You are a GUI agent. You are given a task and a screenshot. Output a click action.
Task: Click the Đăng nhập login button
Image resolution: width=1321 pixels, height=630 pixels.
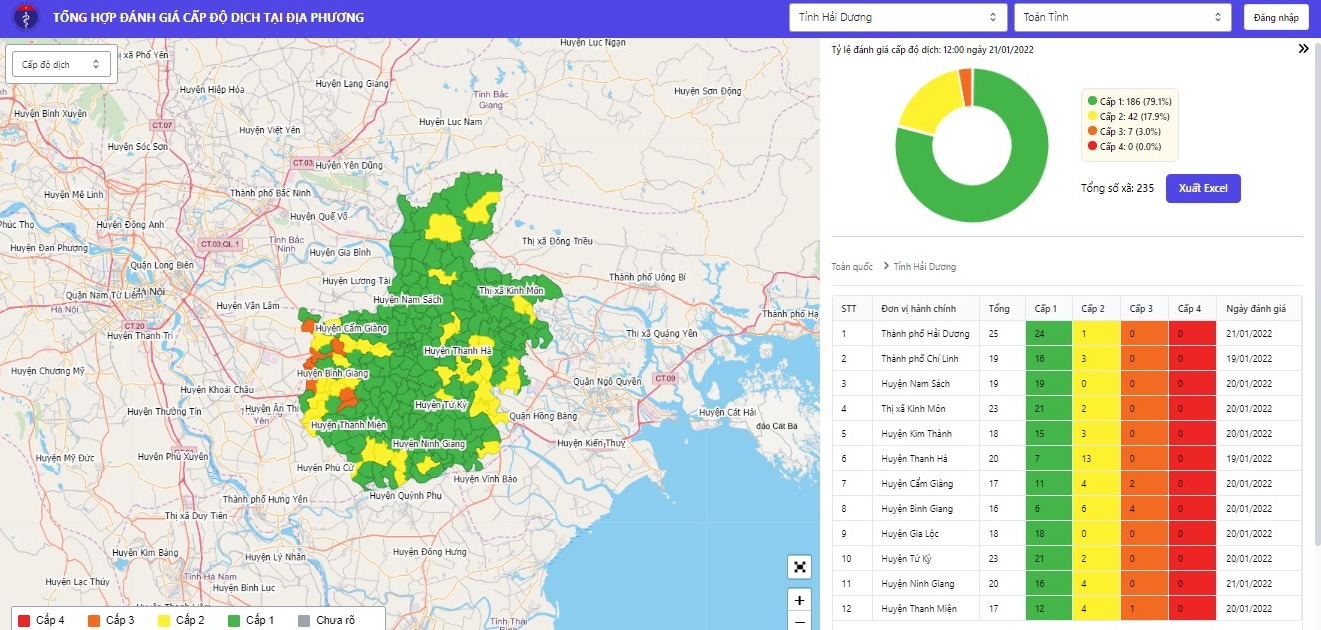[x=1275, y=18]
